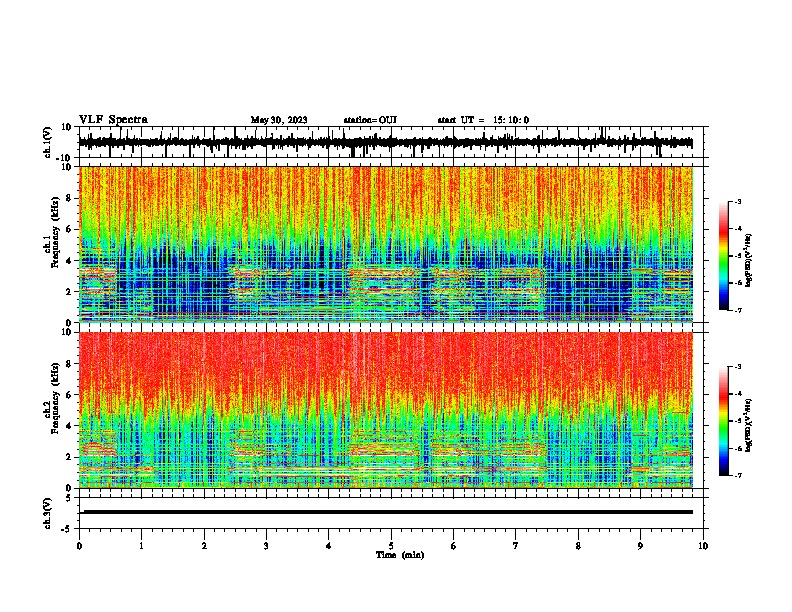
Task: Click the ch.2 'Frequency (kHz)' axis label
Action: click(54, 398)
